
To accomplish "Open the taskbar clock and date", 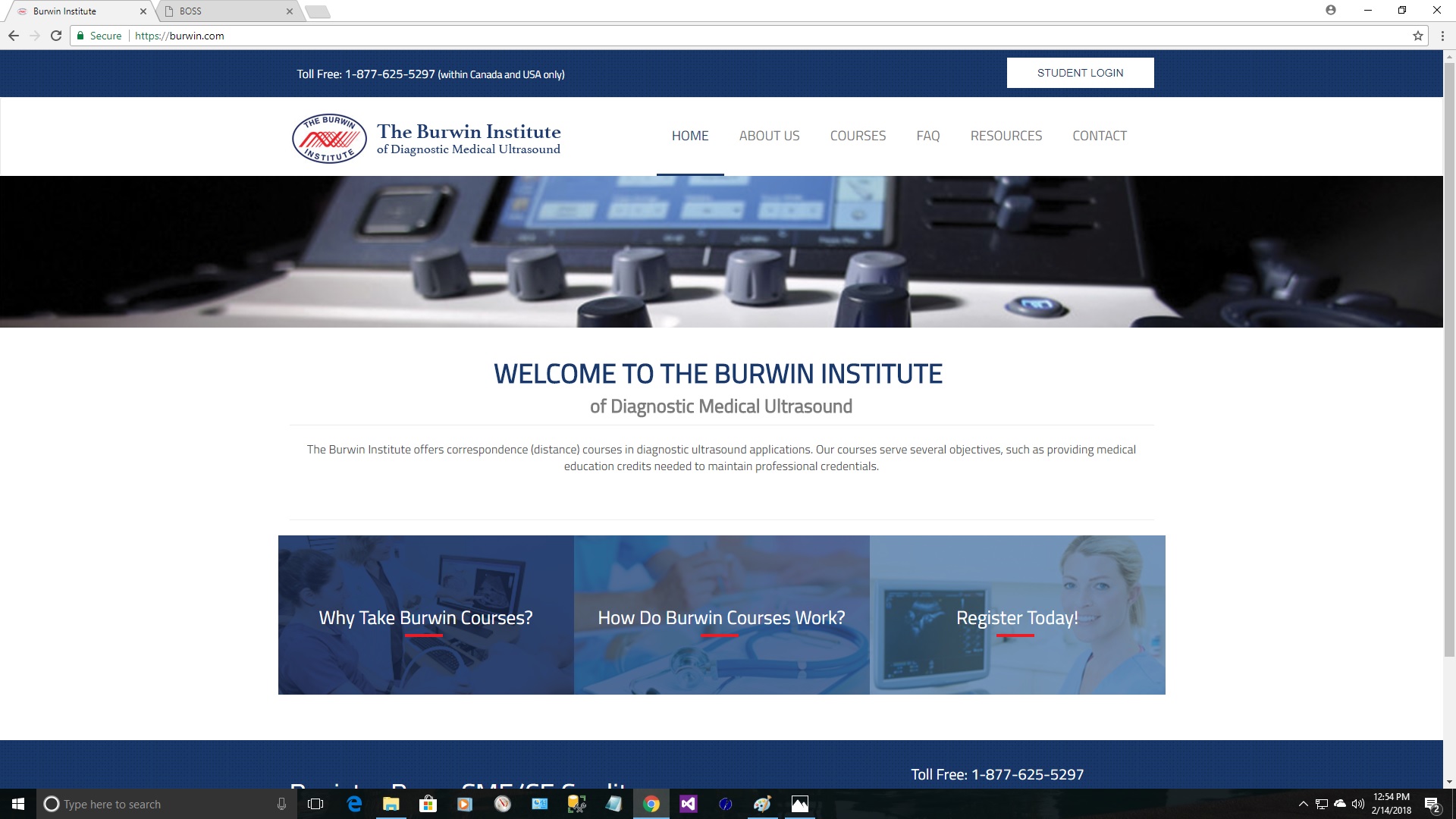I will click(x=1392, y=804).
